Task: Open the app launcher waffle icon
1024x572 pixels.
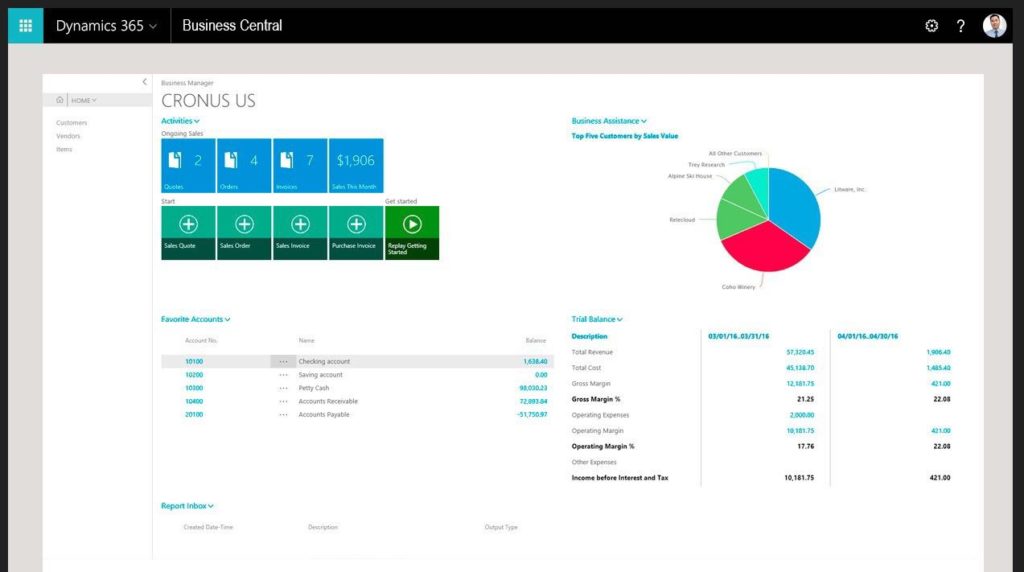Action: [x=25, y=25]
